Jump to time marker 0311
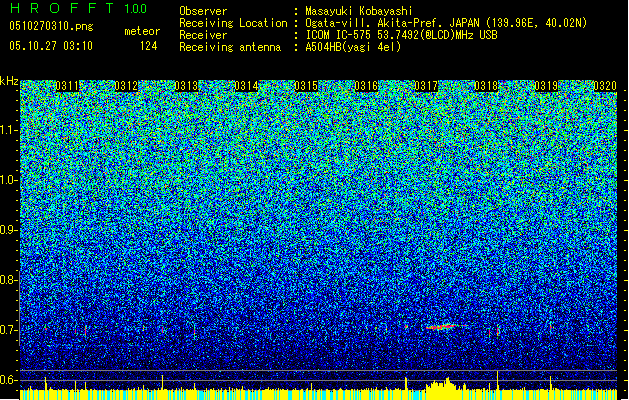629x400 pixels. click(x=67, y=86)
